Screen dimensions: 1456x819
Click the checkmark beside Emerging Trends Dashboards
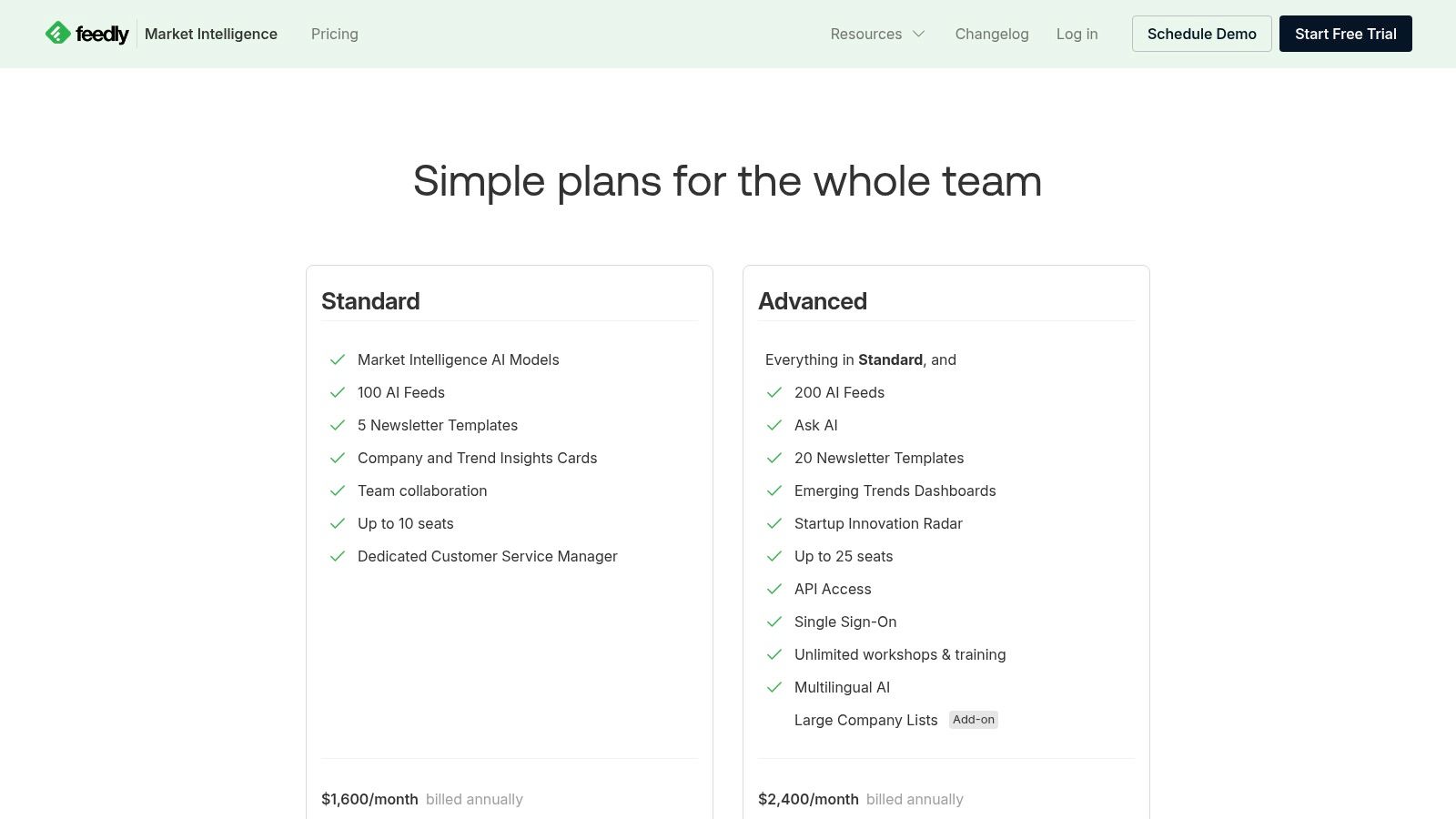click(774, 490)
